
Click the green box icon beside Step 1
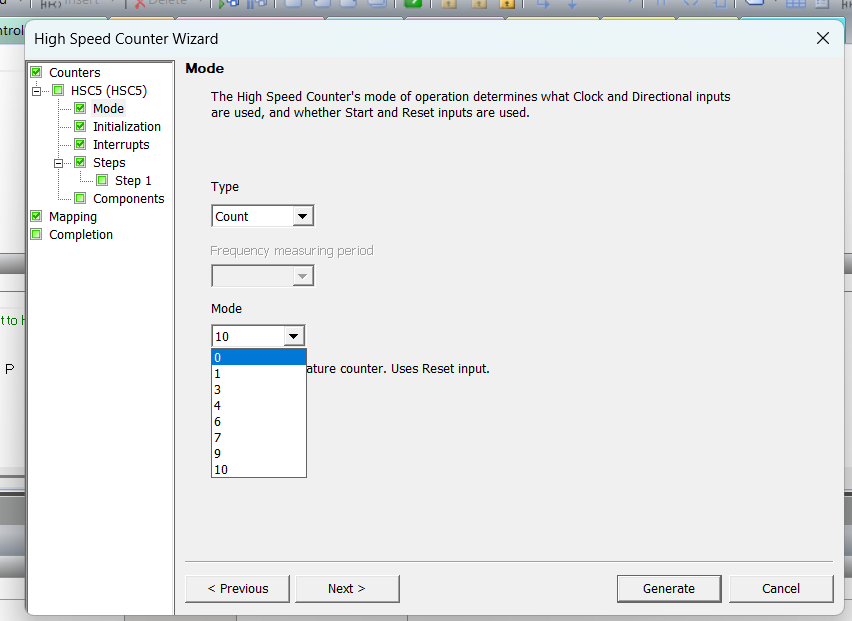pyautogui.click(x=102, y=180)
